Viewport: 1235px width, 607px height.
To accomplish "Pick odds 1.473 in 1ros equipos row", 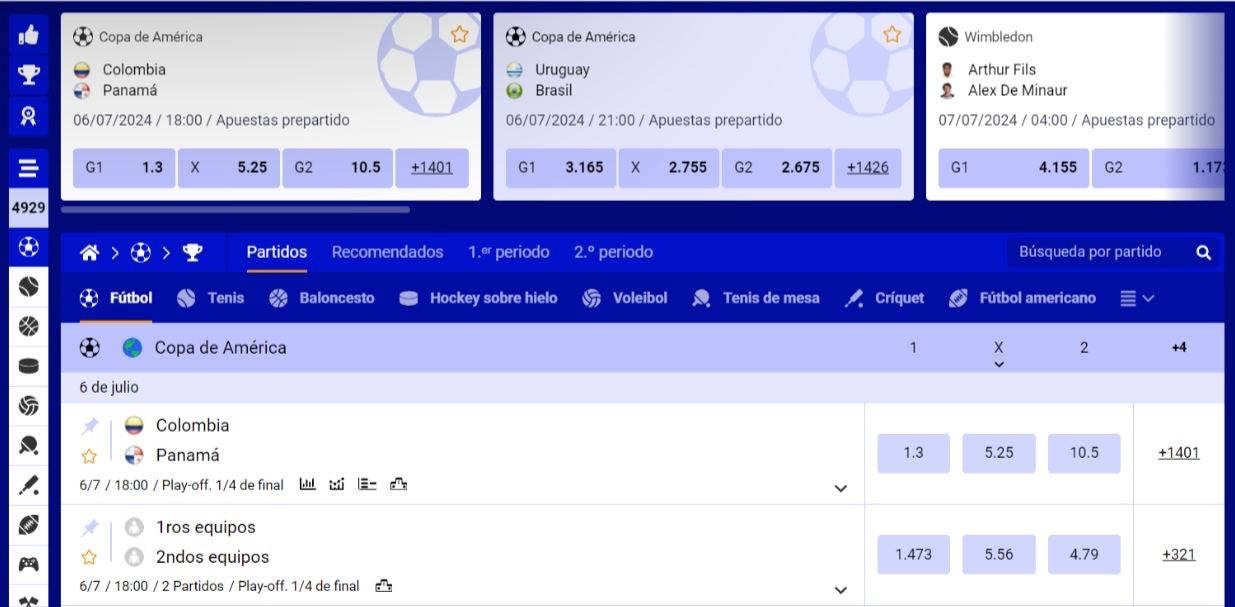I will [913, 555].
